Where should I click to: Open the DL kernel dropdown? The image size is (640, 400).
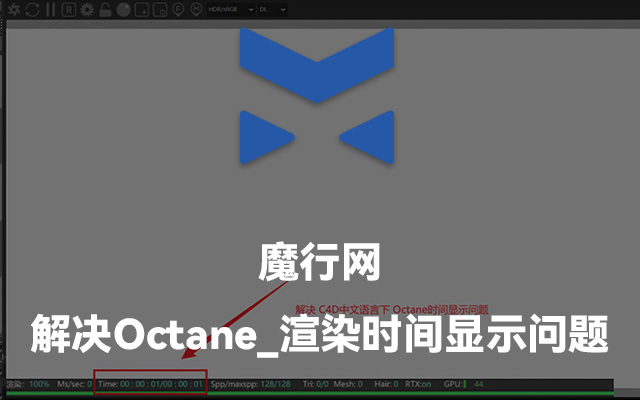pyautogui.click(x=272, y=9)
